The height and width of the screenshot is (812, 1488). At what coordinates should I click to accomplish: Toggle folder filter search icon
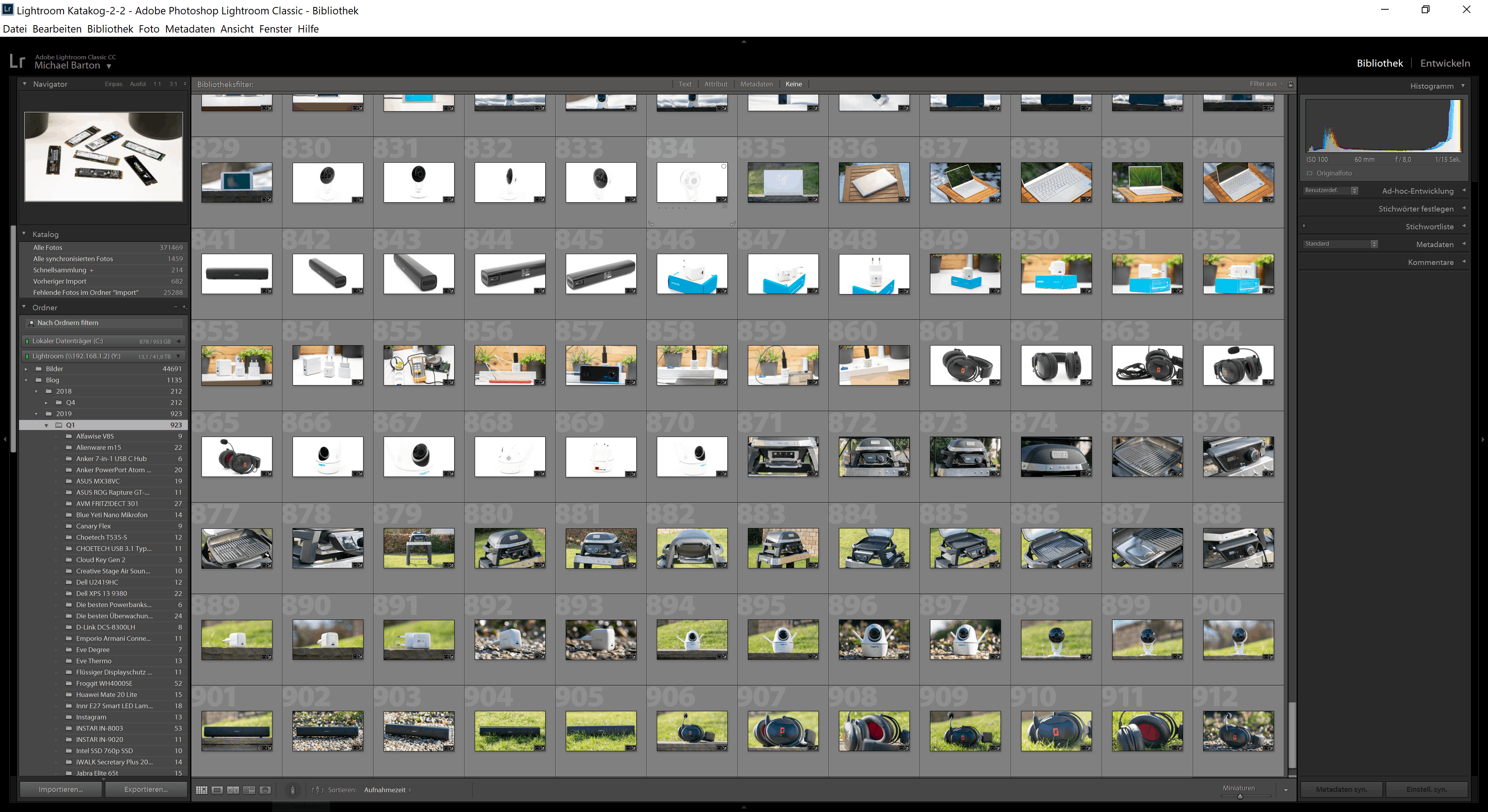[31, 323]
